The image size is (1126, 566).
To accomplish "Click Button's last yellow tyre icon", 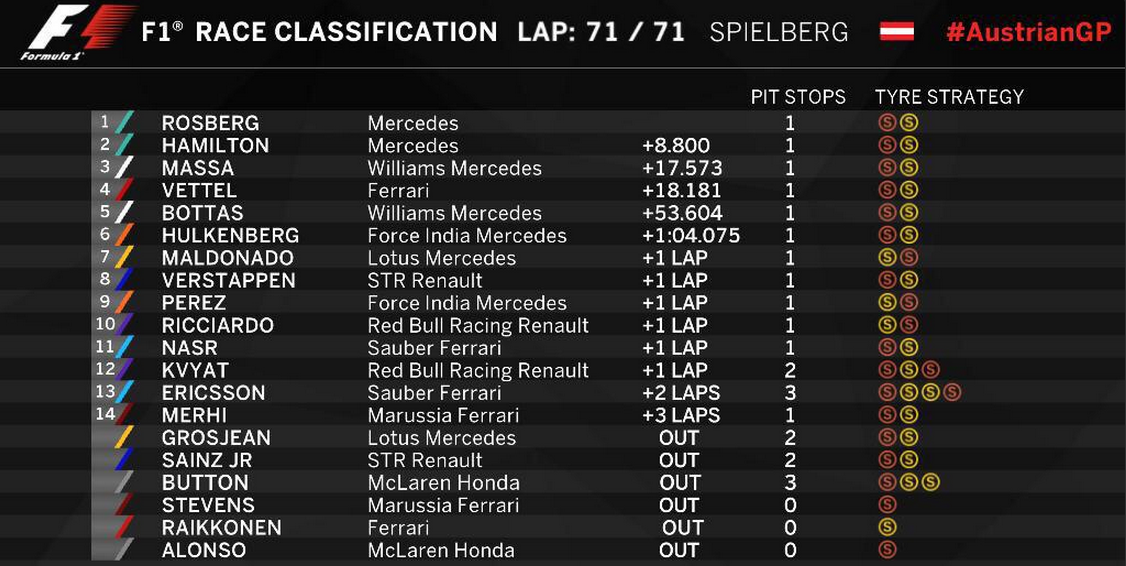I will [931, 483].
